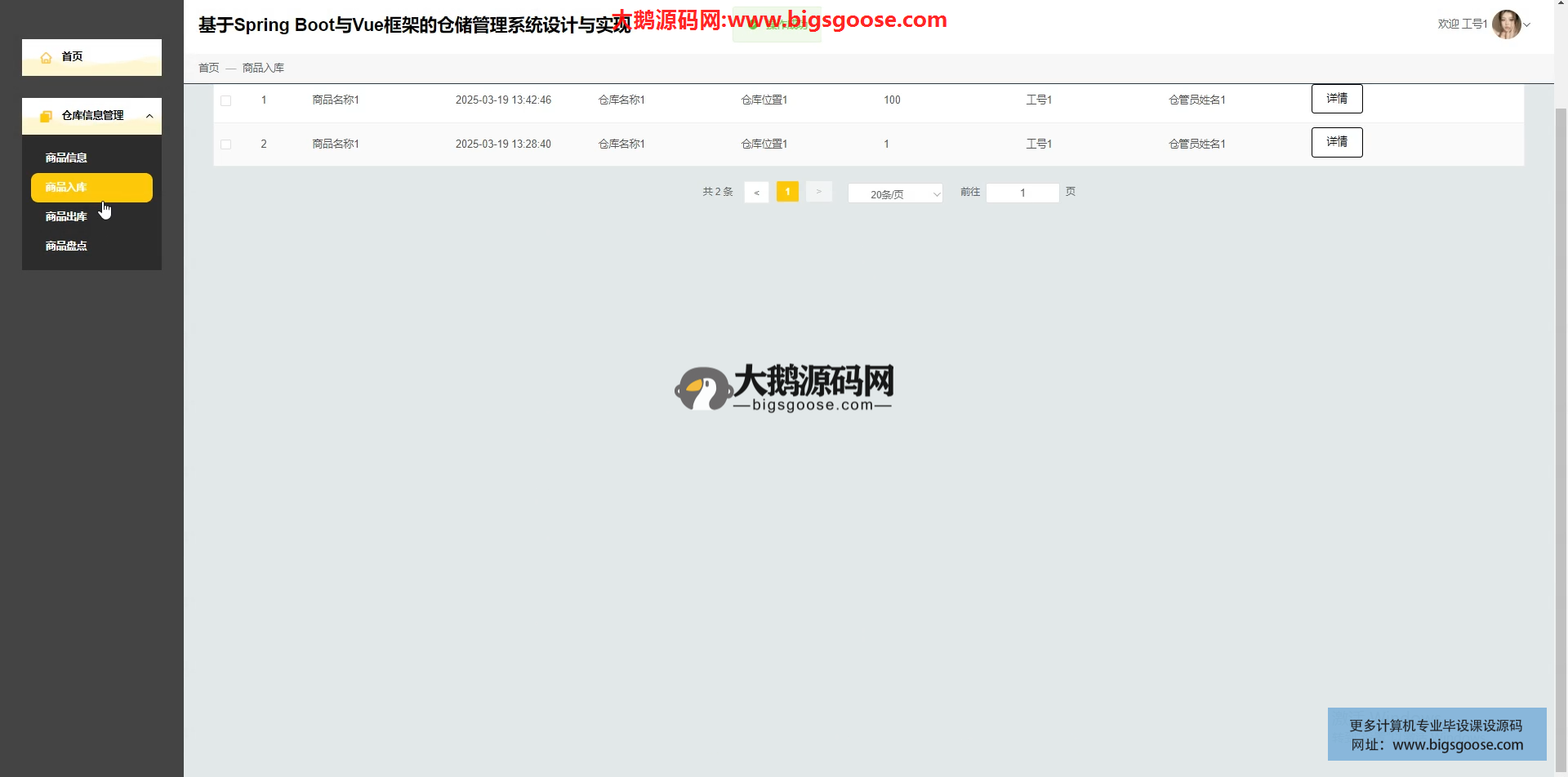Select checkbox for row 2

click(x=226, y=144)
